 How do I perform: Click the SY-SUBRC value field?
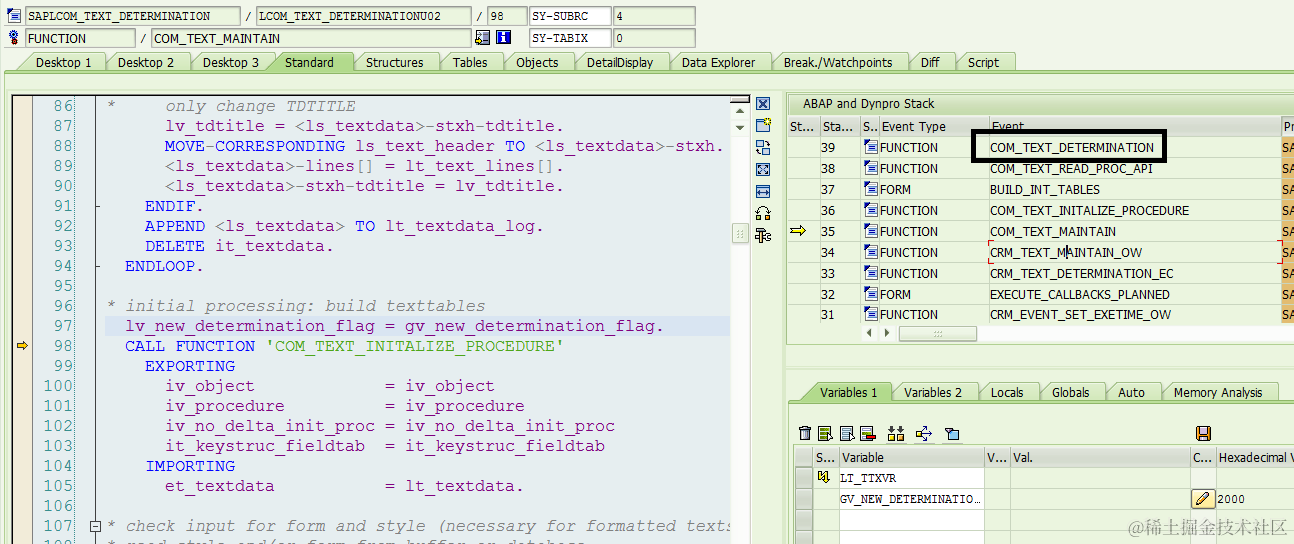click(654, 16)
